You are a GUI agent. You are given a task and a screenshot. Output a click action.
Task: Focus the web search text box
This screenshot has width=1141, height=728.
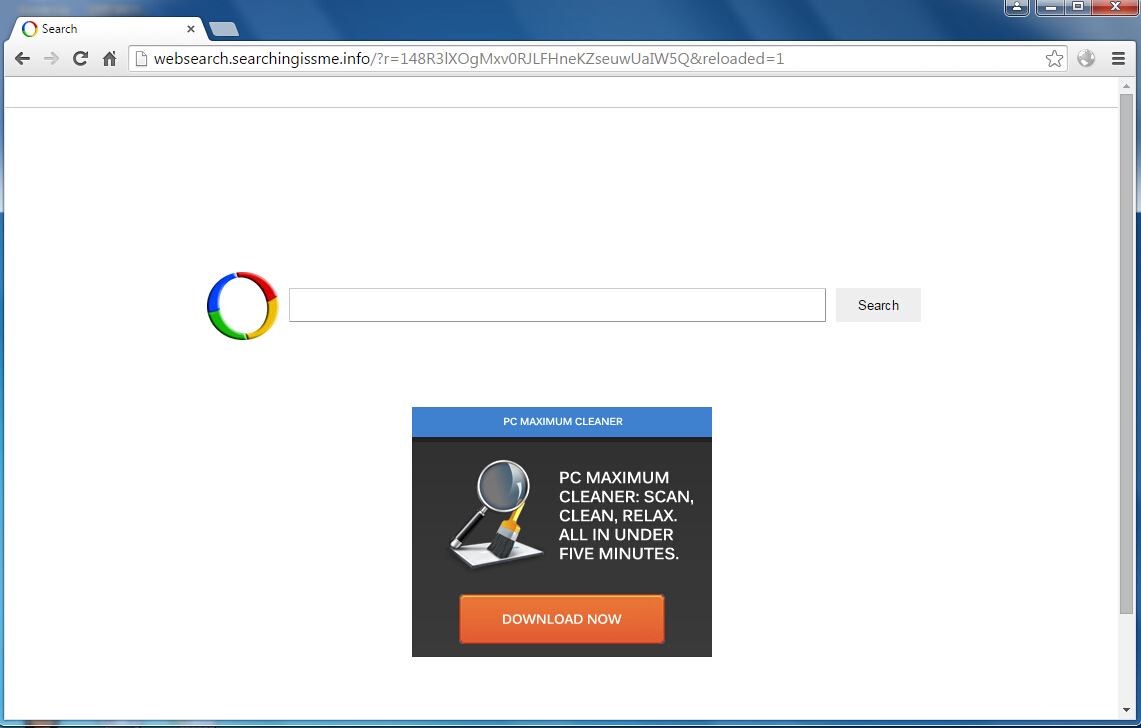click(x=557, y=305)
